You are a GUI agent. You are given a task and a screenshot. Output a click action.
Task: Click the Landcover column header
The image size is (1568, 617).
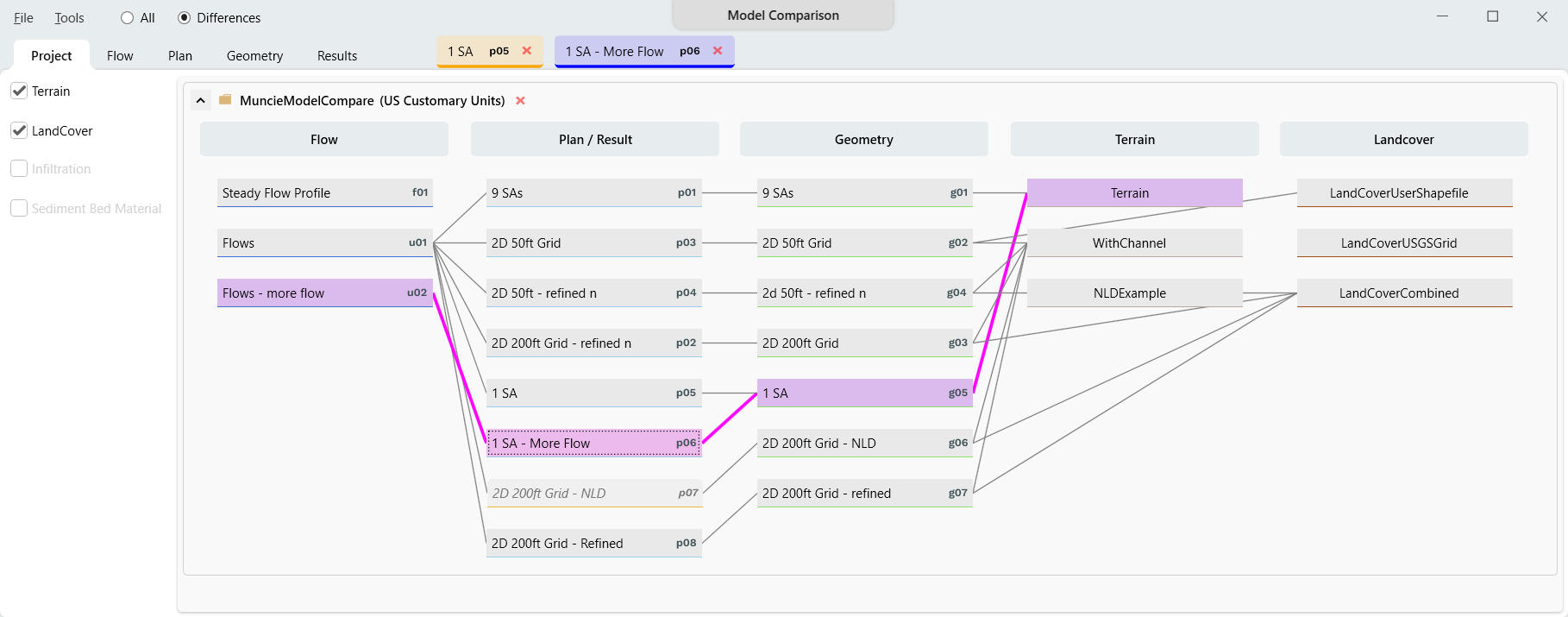1403,139
